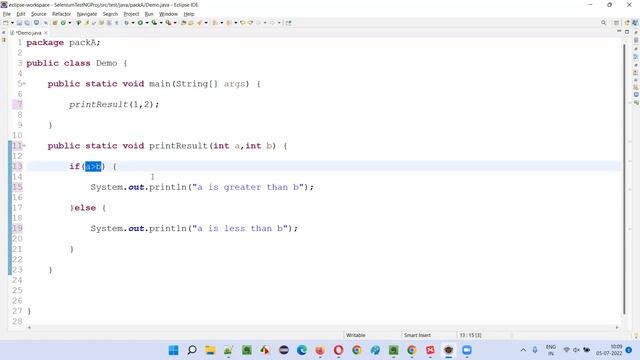Click the class name Demo on line 3

click(x=107, y=63)
